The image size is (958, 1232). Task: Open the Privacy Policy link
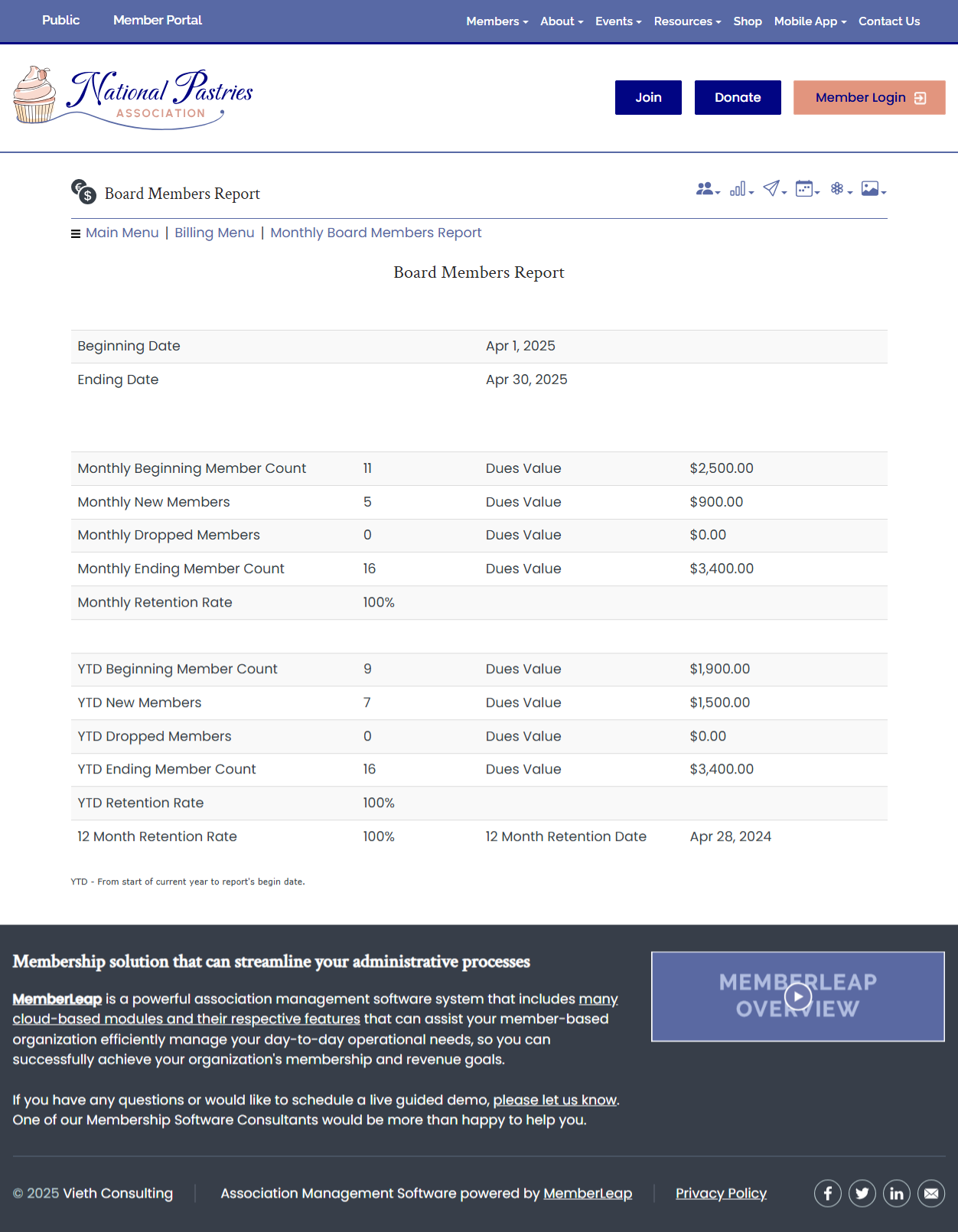[721, 1193]
